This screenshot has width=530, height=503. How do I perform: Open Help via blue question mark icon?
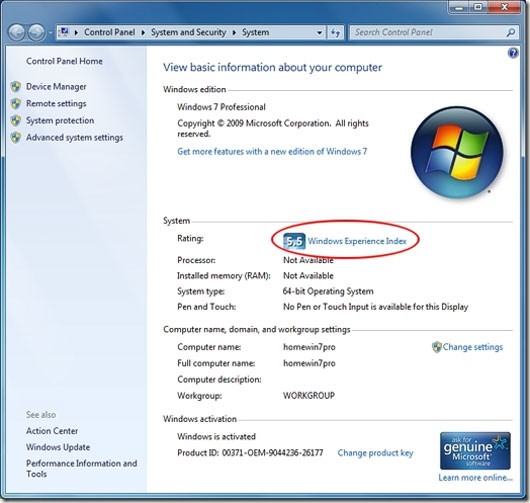513,53
